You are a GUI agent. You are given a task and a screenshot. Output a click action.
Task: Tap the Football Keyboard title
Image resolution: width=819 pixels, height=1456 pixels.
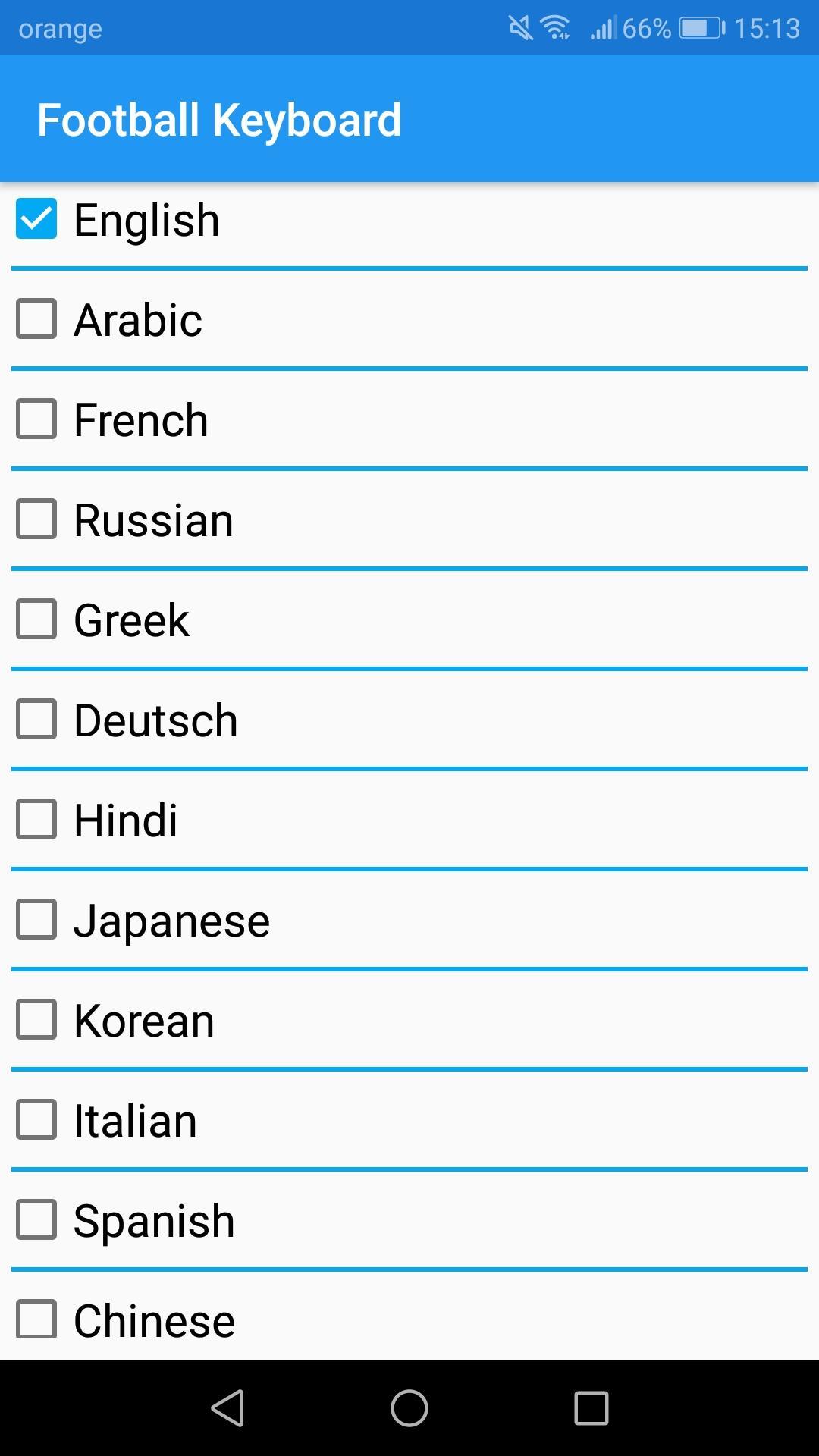(x=219, y=120)
